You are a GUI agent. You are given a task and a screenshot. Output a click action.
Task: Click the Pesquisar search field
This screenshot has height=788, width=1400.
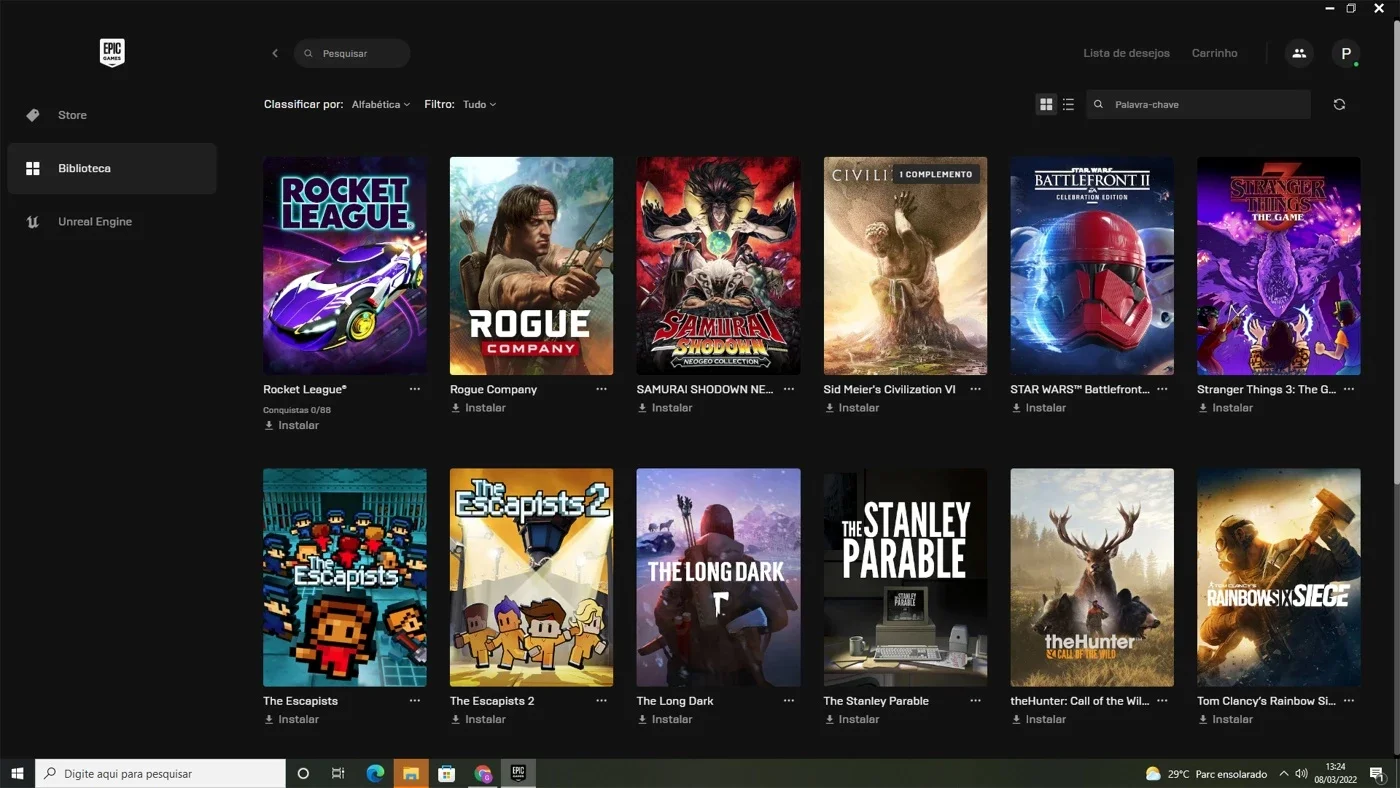pyautogui.click(x=352, y=53)
